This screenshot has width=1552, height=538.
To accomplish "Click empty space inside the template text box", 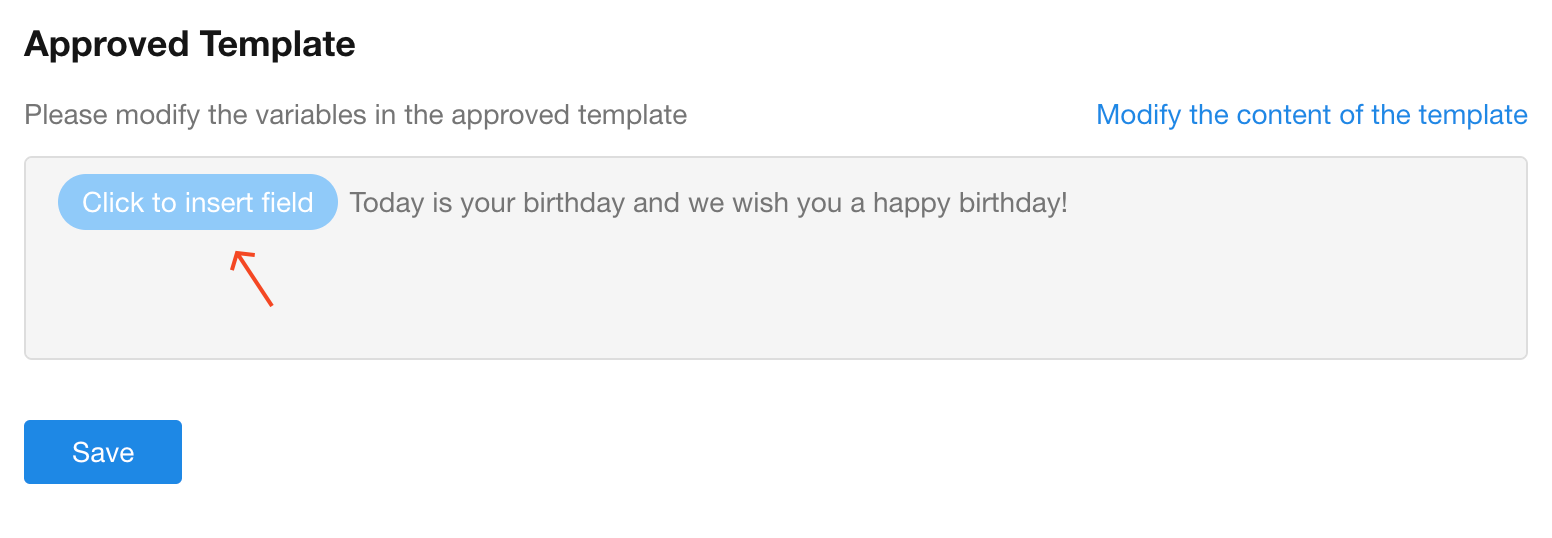I will [775, 295].
